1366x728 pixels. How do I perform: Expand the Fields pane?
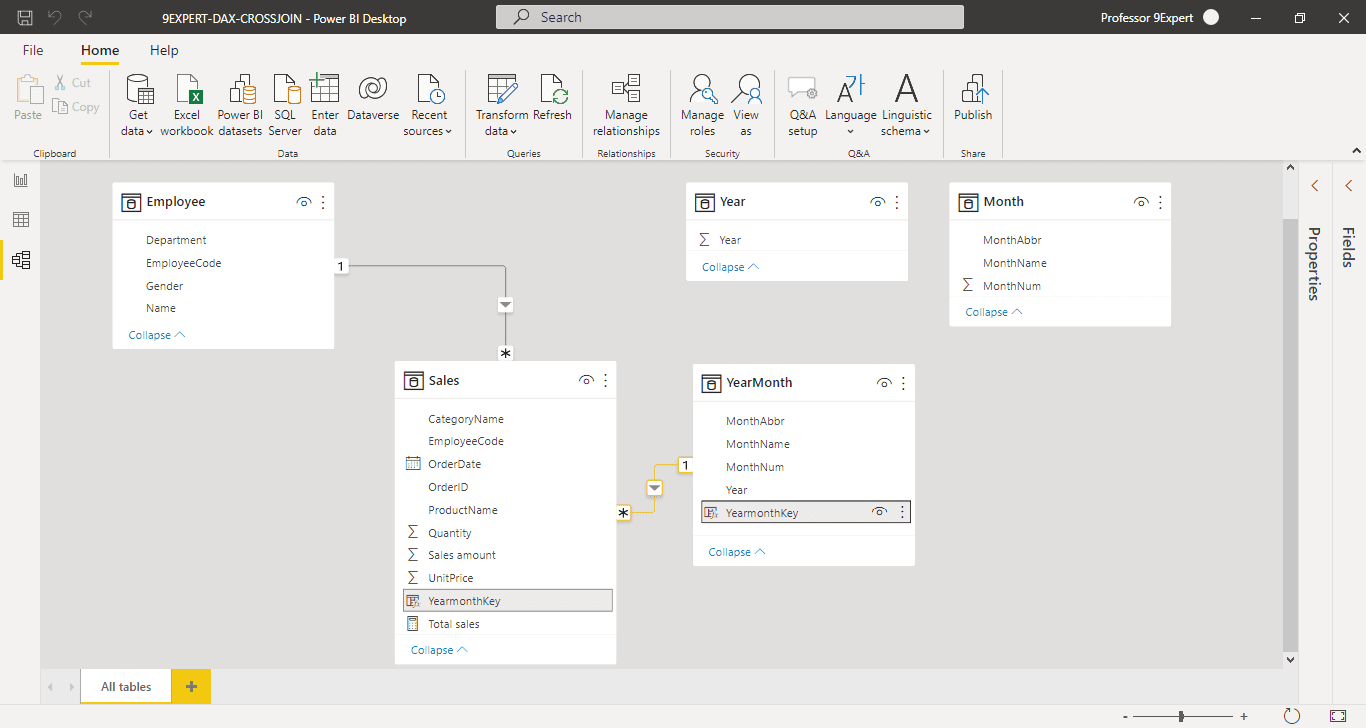point(1348,185)
